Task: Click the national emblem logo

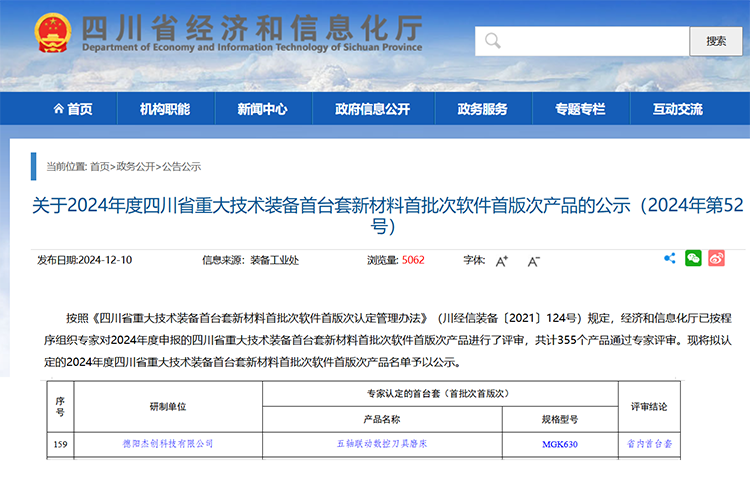Action: tap(46, 33)
